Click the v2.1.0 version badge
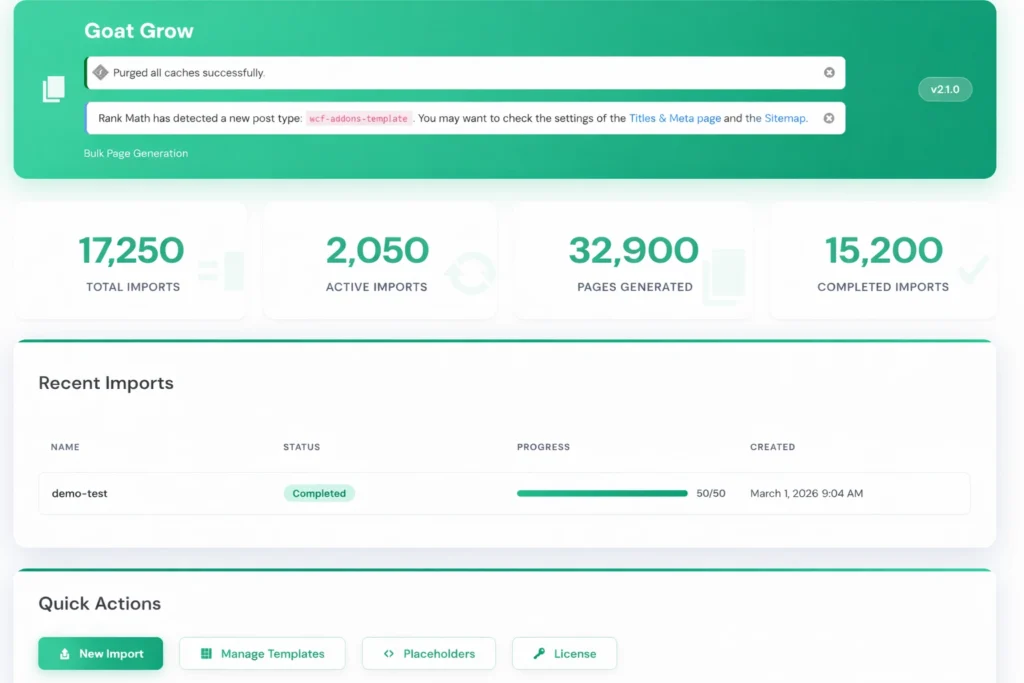Image resolution: width=1024 pixels, height=683 pixels. [x=945, y=89]
